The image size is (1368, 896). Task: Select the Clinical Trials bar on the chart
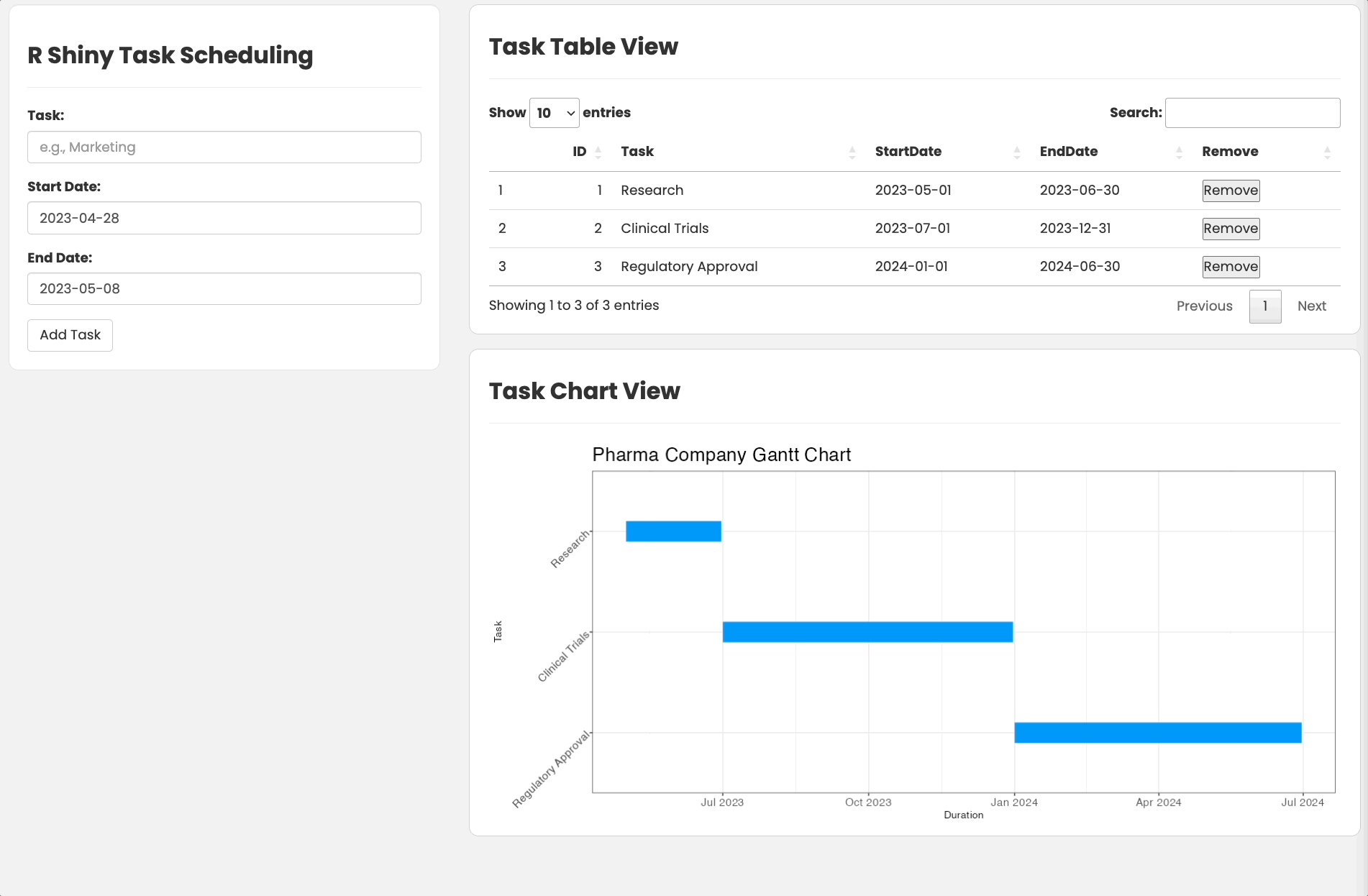pos(867,631)
